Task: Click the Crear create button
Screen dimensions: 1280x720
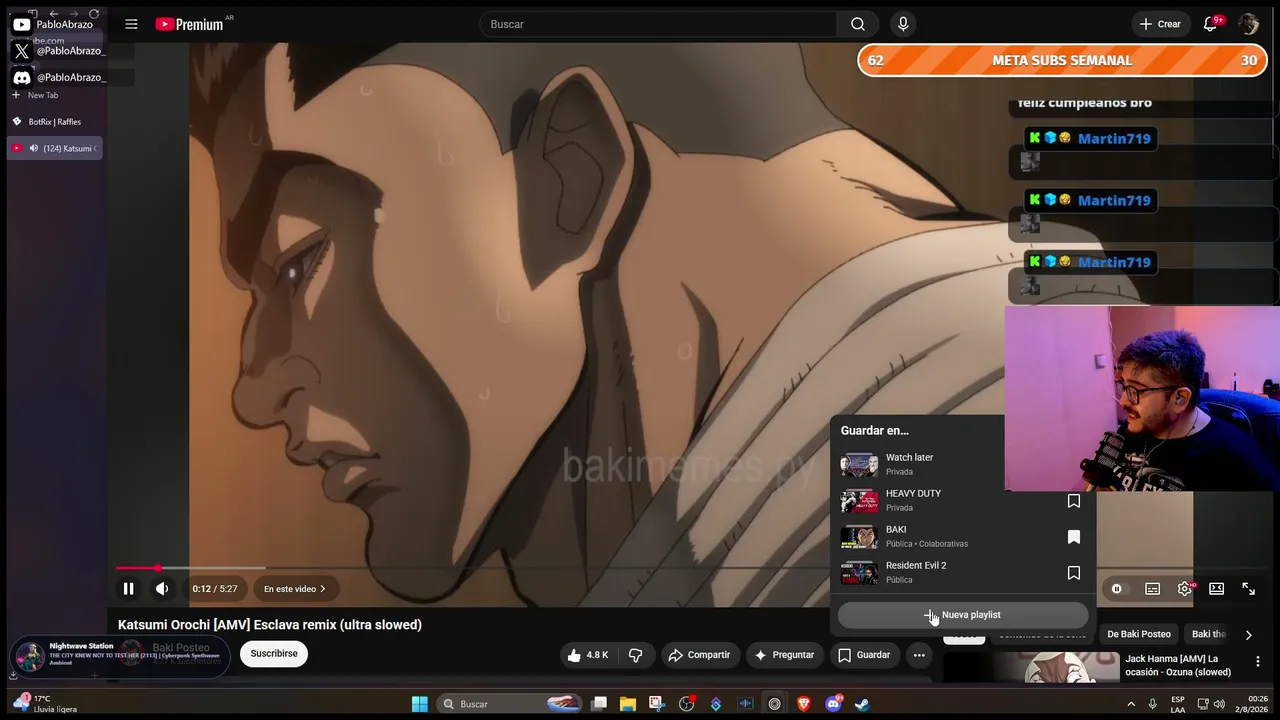Action: [x=1160, y=24]
